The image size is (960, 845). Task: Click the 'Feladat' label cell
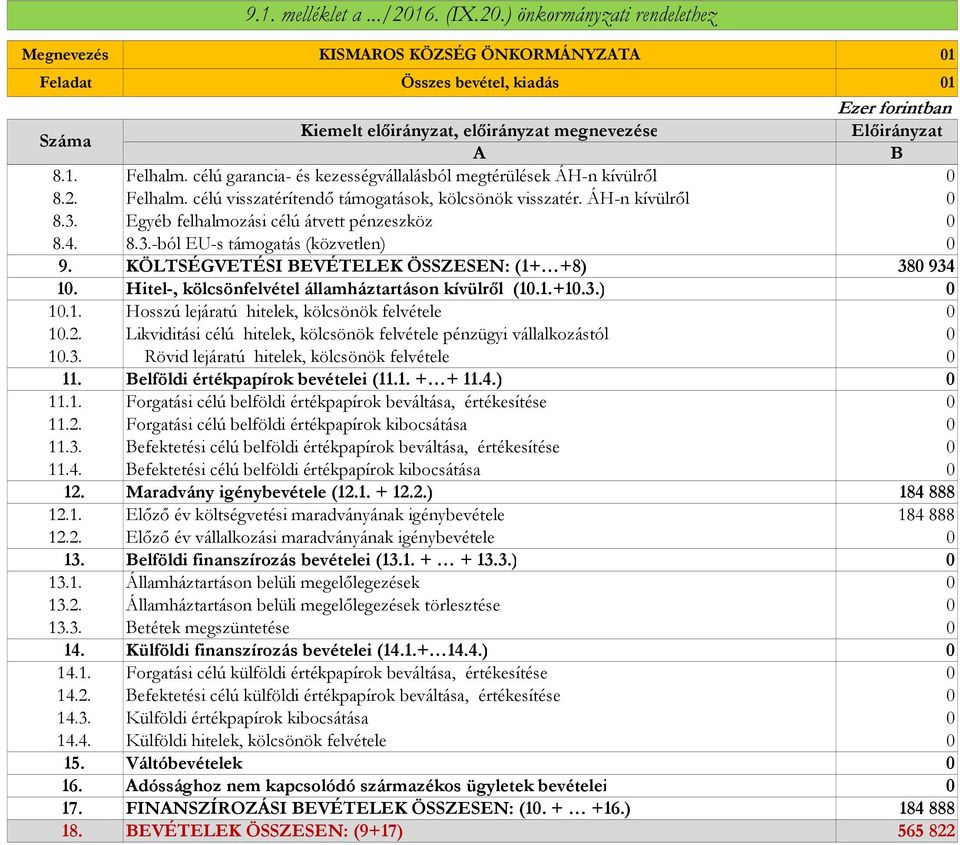[x=65, y=82]
